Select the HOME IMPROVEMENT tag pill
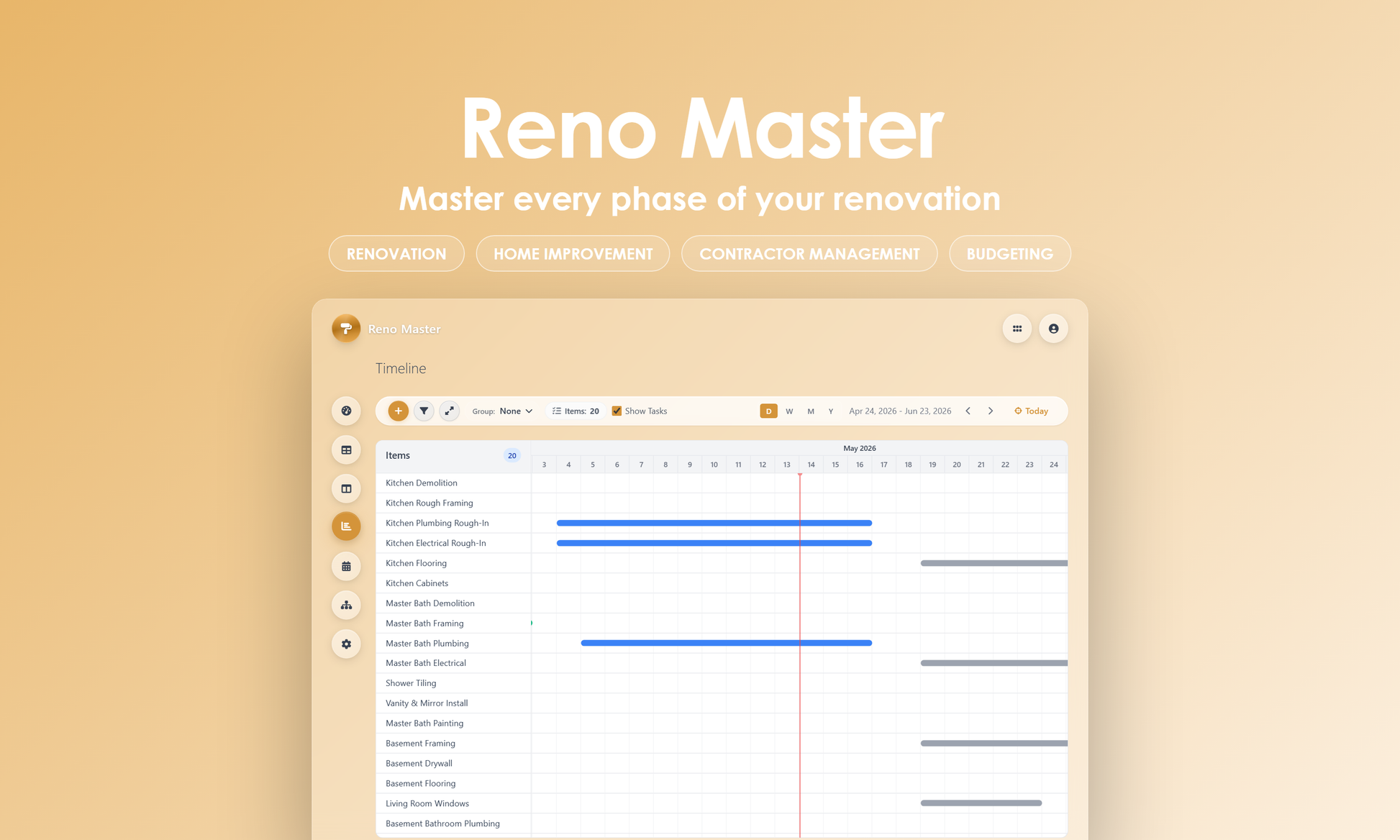This screenshot has width=1400, height=840. coord(573,254)
